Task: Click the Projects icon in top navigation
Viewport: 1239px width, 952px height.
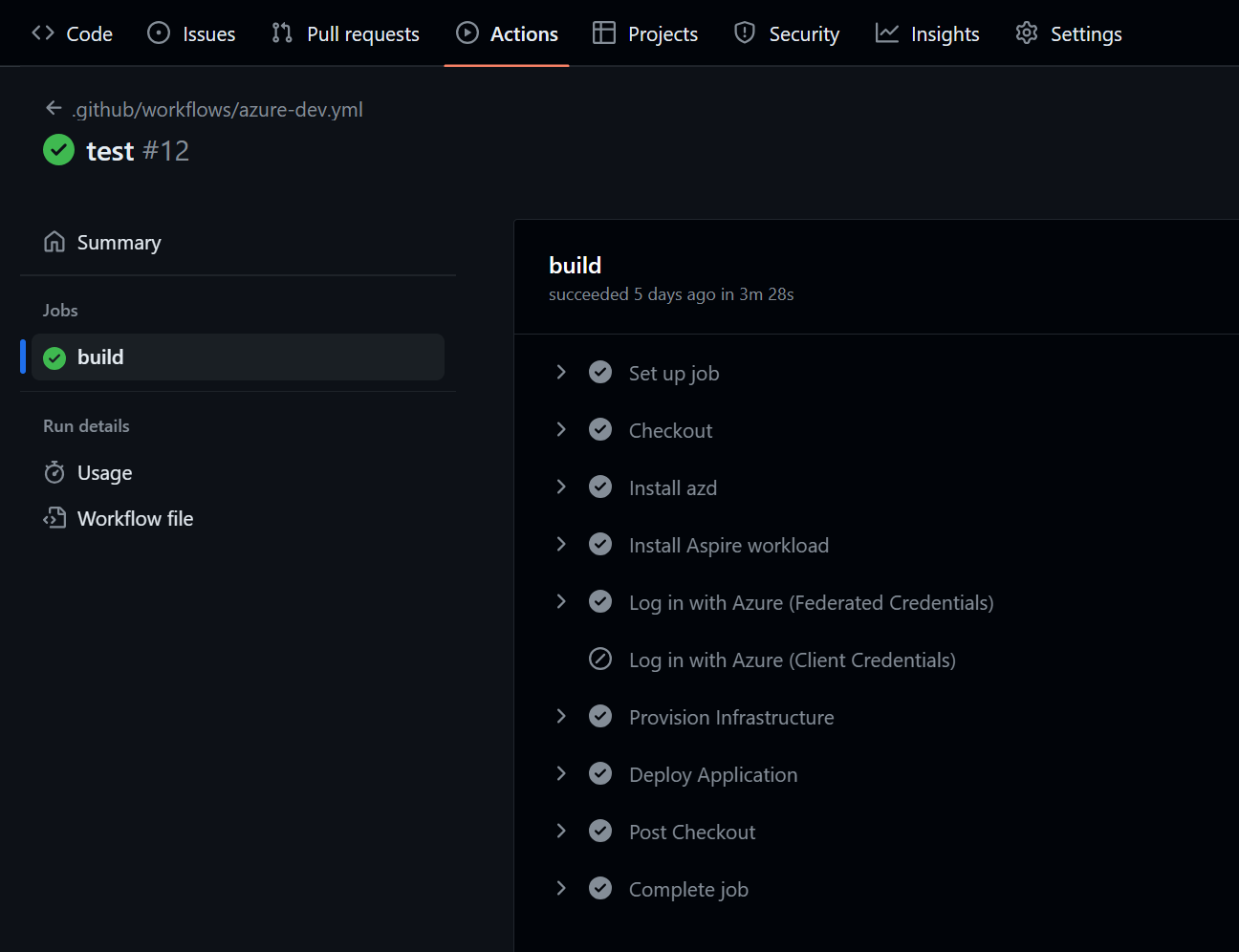Action: coord(603,32)
